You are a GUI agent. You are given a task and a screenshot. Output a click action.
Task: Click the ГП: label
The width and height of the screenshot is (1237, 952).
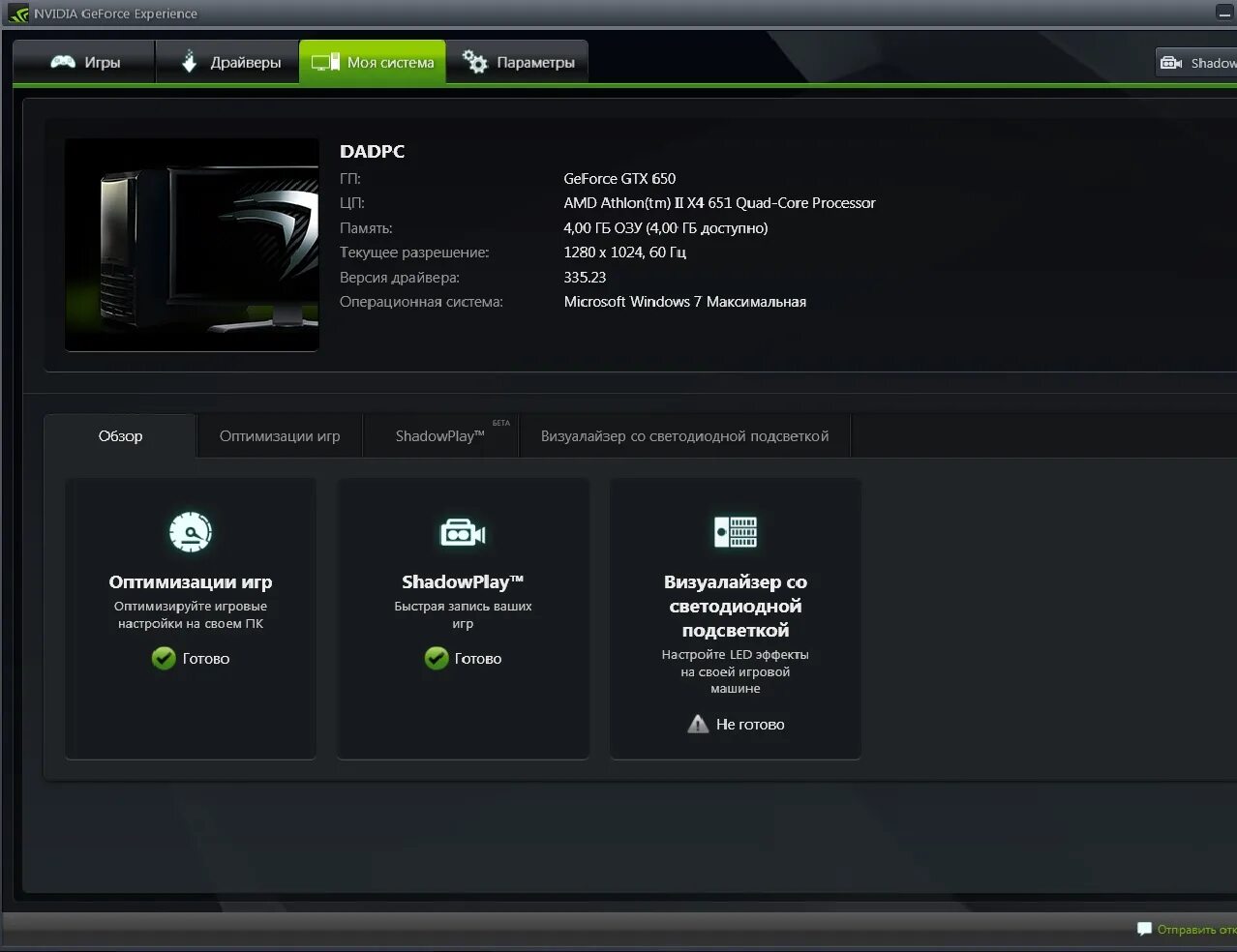pos(350,179)
